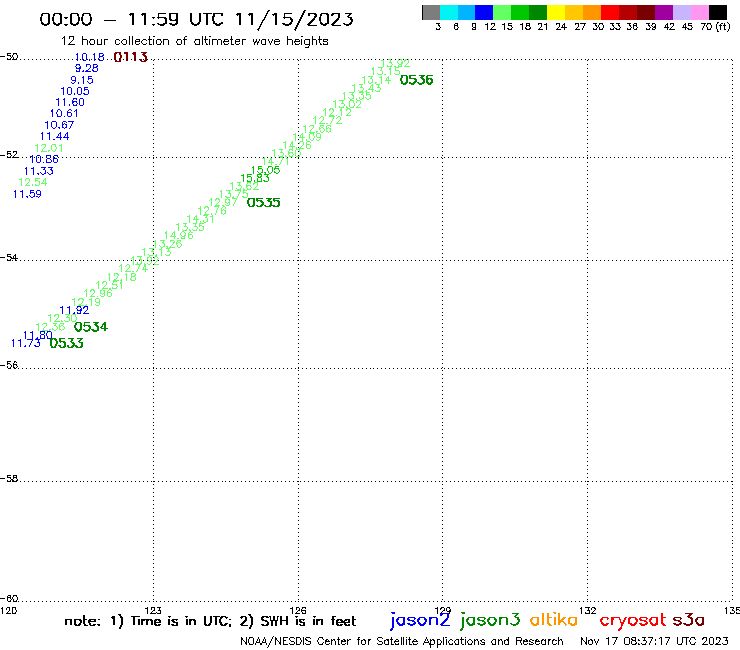Select the blue value 9.28
This screenshot has height=650, width=740.
tap(86, 68)
